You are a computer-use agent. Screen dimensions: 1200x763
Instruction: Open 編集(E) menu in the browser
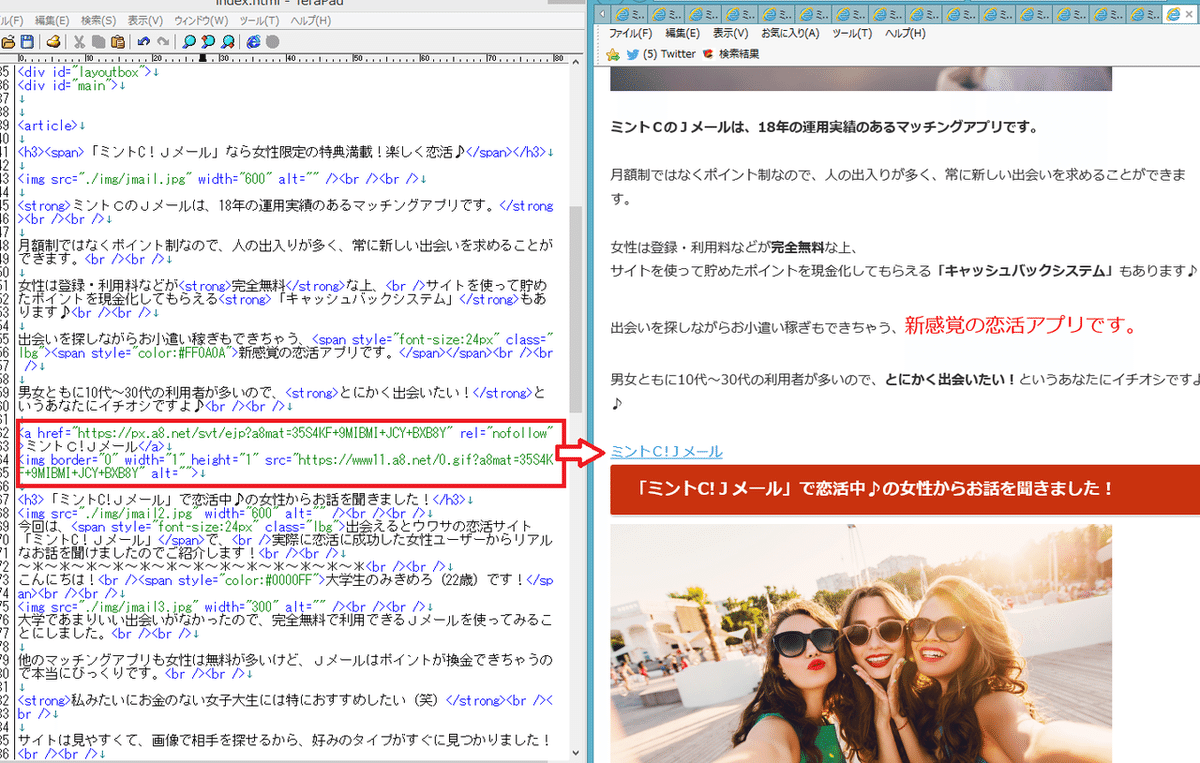tap(683, 33)
